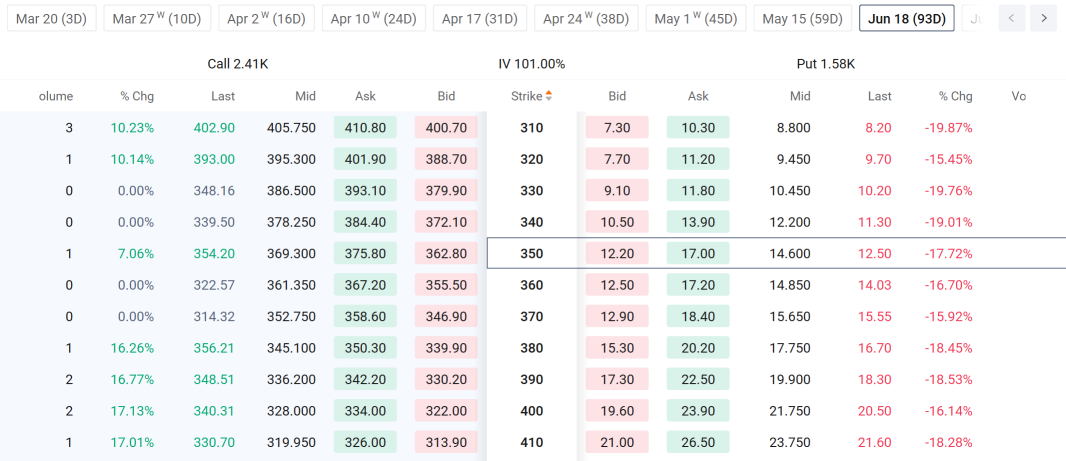
Task: Select the Apr 2 W (16D) expiration tab
Action: 266,18
